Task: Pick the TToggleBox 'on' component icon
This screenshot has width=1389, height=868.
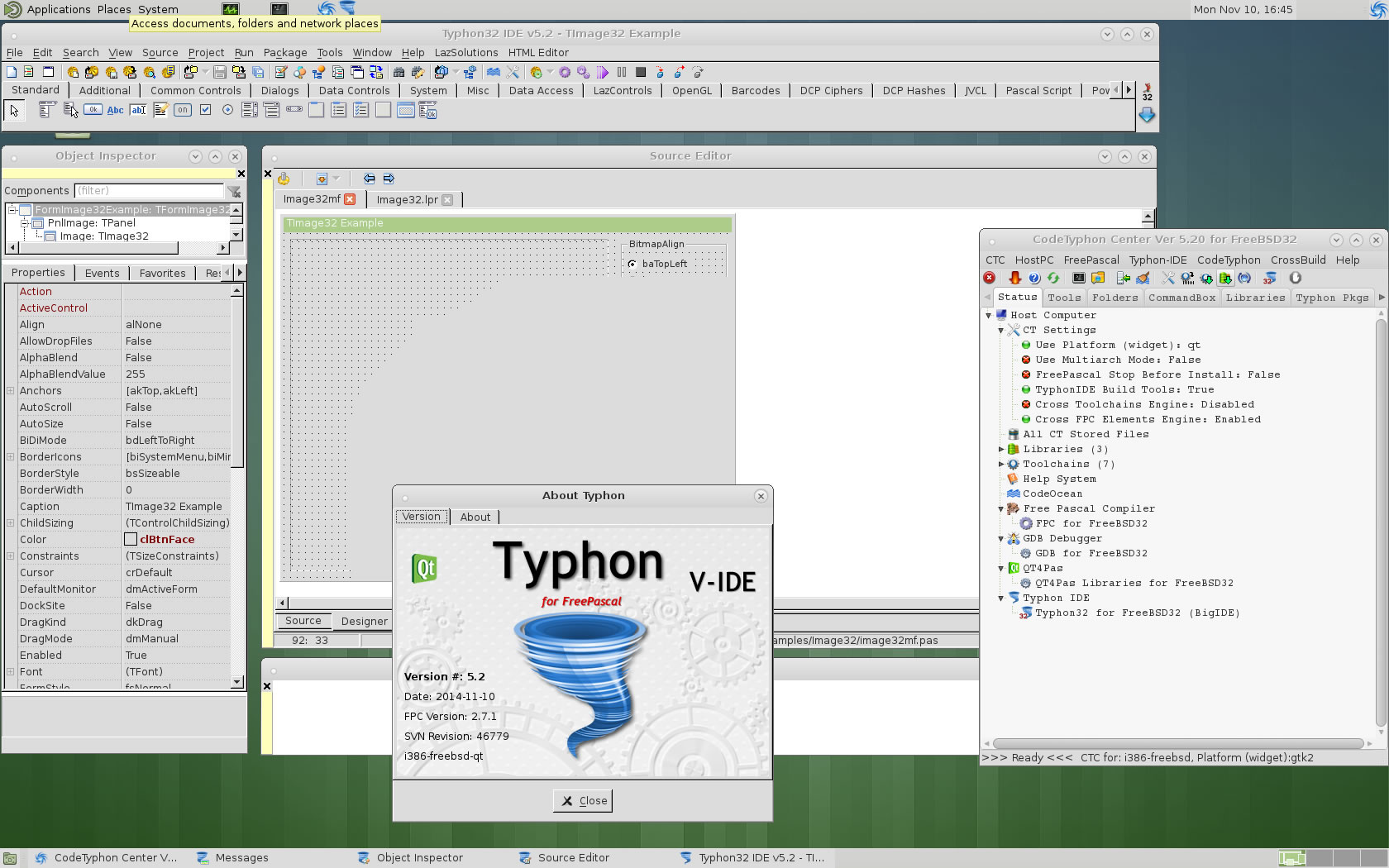Action: click(x=183, y=110)
